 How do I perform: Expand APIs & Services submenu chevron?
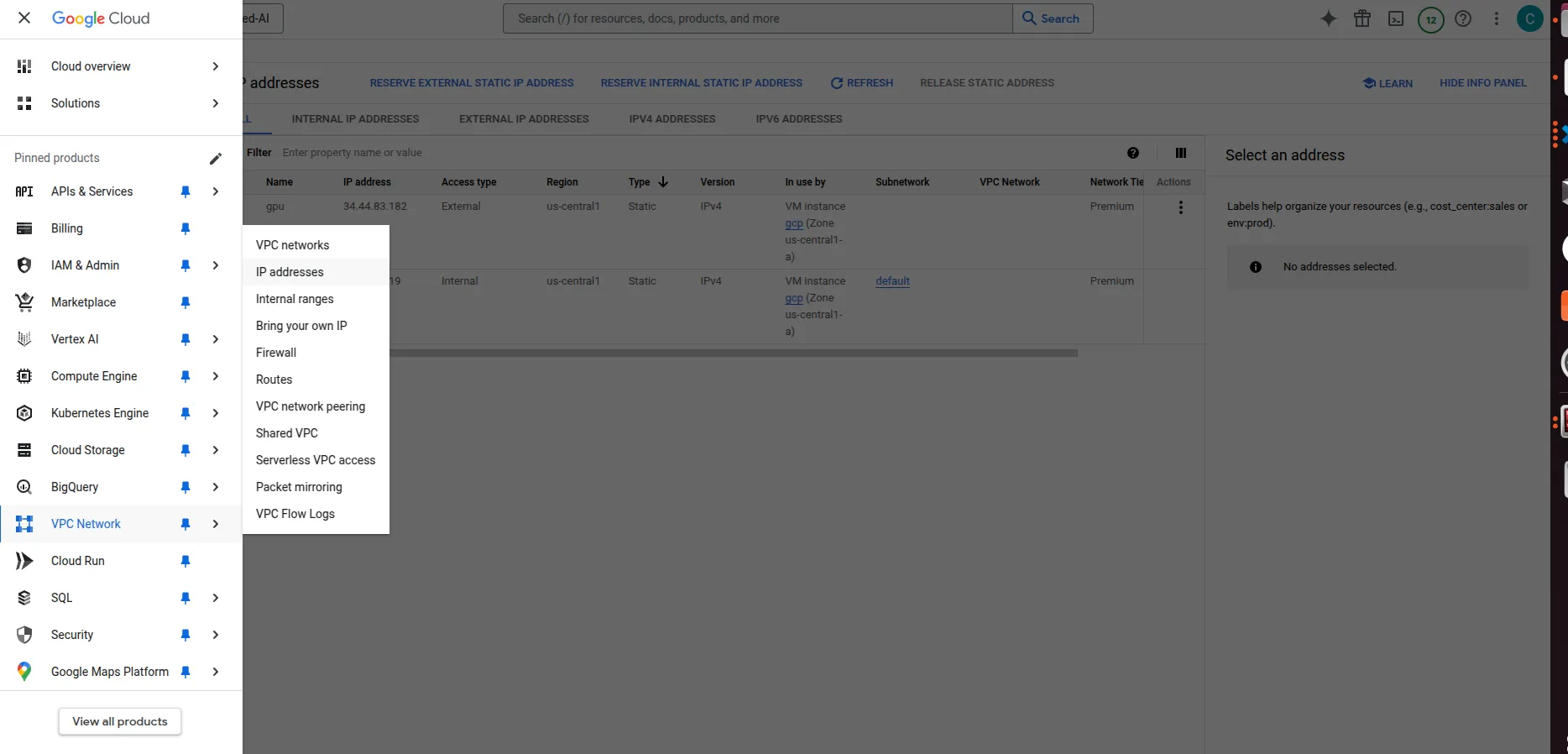click(216, 191)
